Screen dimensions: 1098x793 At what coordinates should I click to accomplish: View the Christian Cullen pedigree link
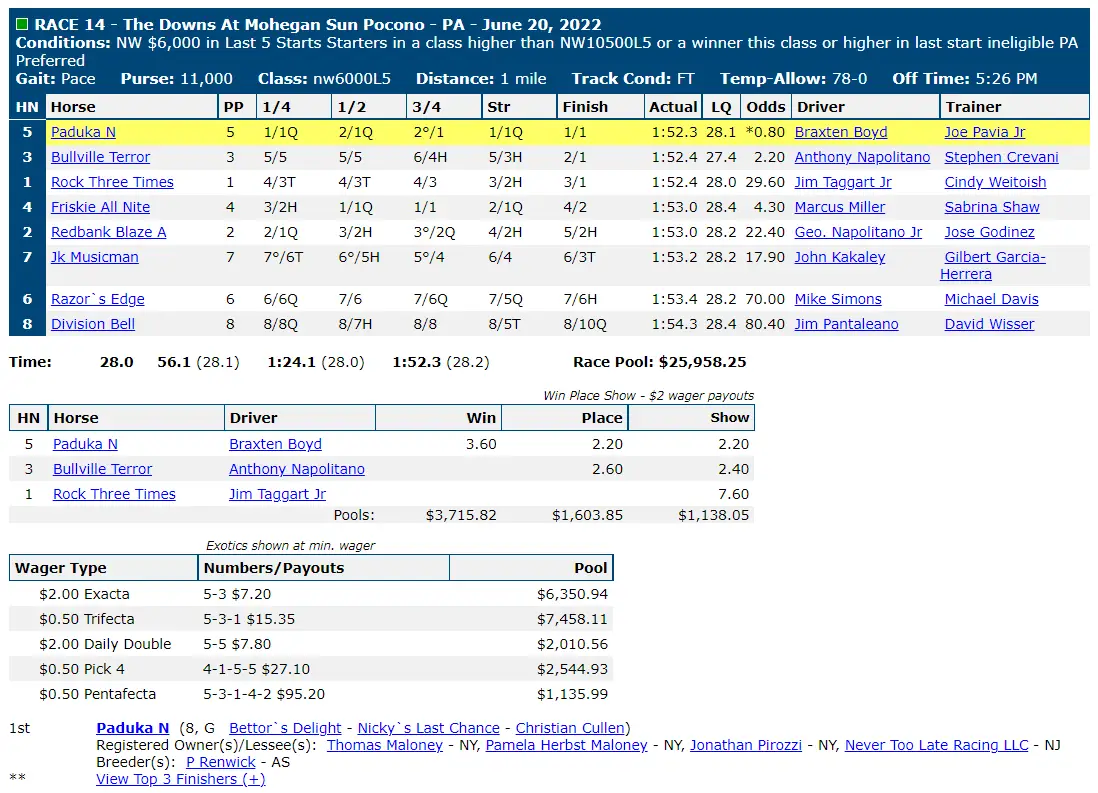click(570, 729)
